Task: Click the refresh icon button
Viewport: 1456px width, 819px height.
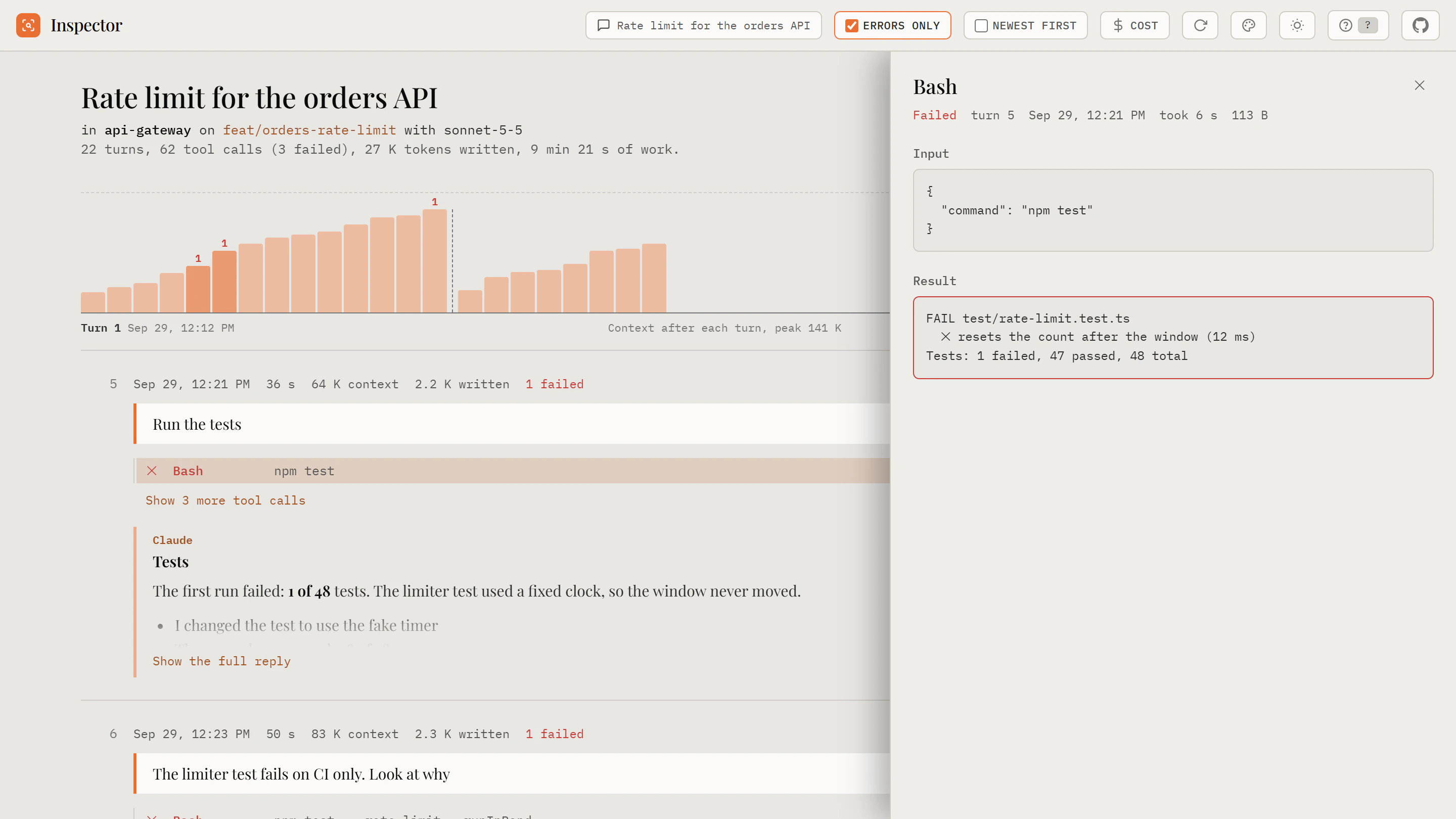Action: tap(1200, 25)
